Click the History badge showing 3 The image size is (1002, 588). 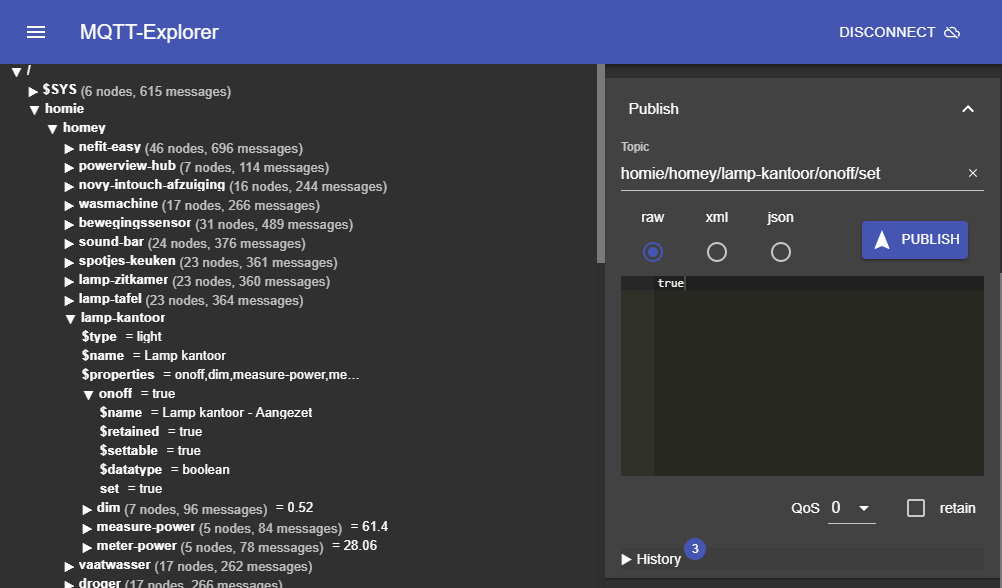pos(695,548)
